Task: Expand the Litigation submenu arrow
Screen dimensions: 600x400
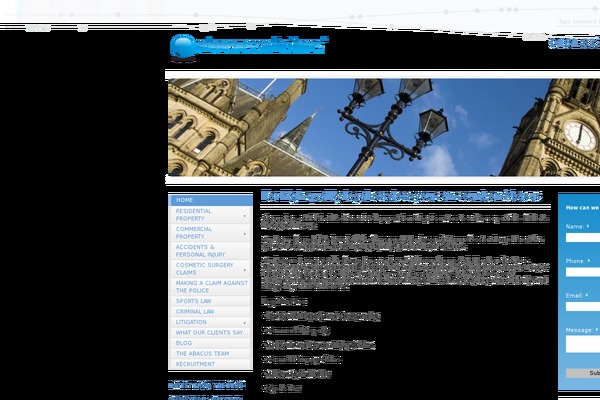Action: pos(245,323)
